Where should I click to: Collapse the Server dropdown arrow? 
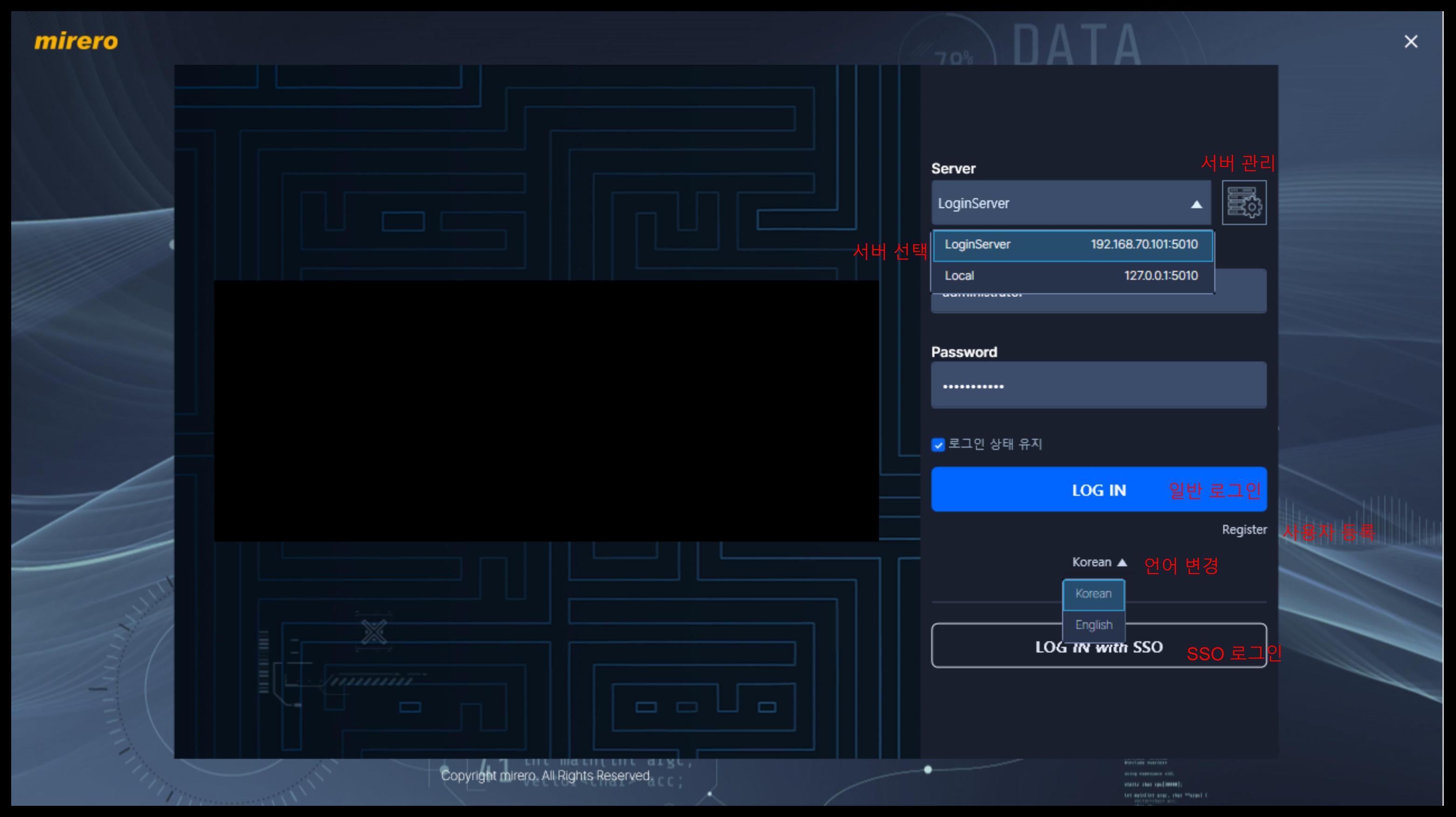[1196, 204]
